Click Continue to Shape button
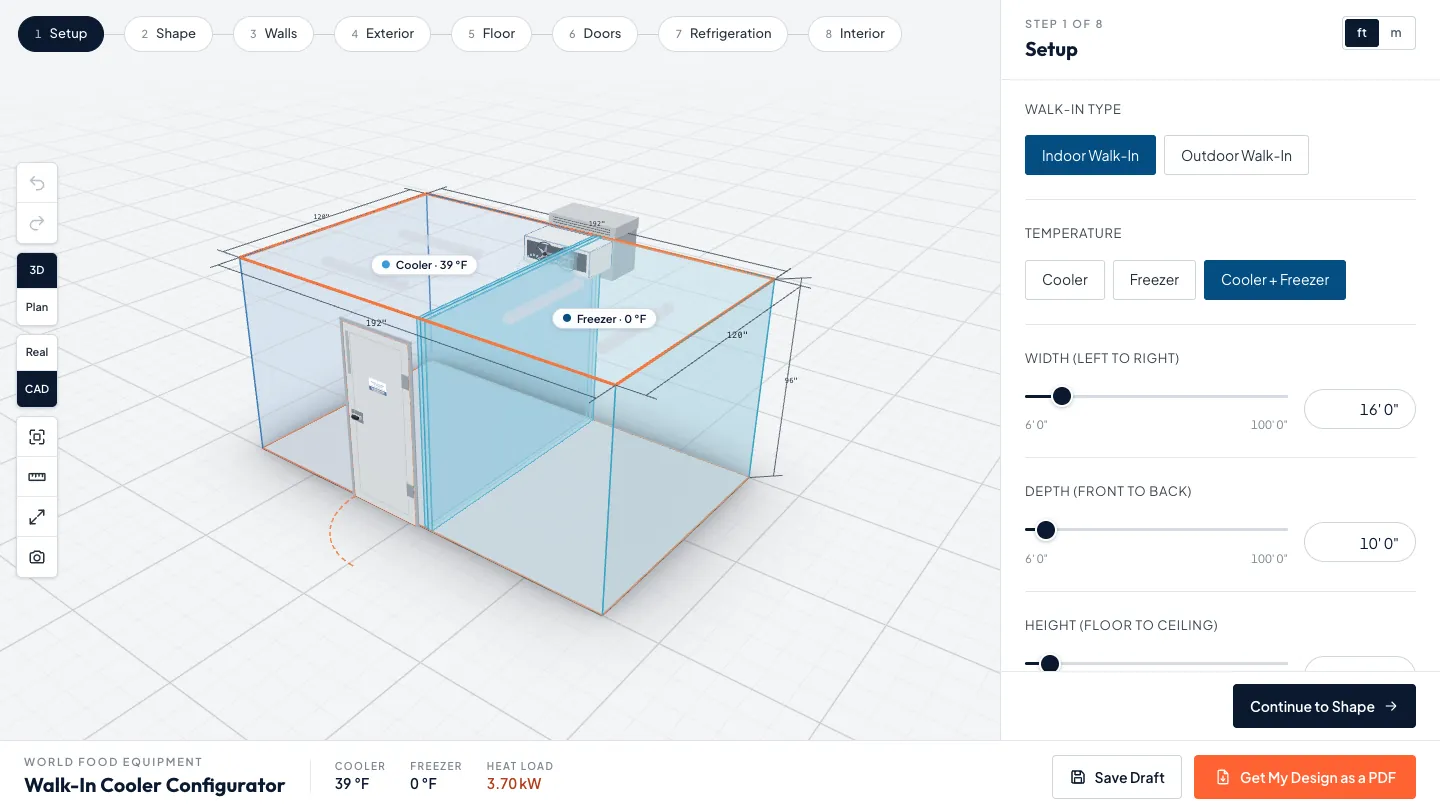This screenshot has height=812, width=1440. 1324,706
